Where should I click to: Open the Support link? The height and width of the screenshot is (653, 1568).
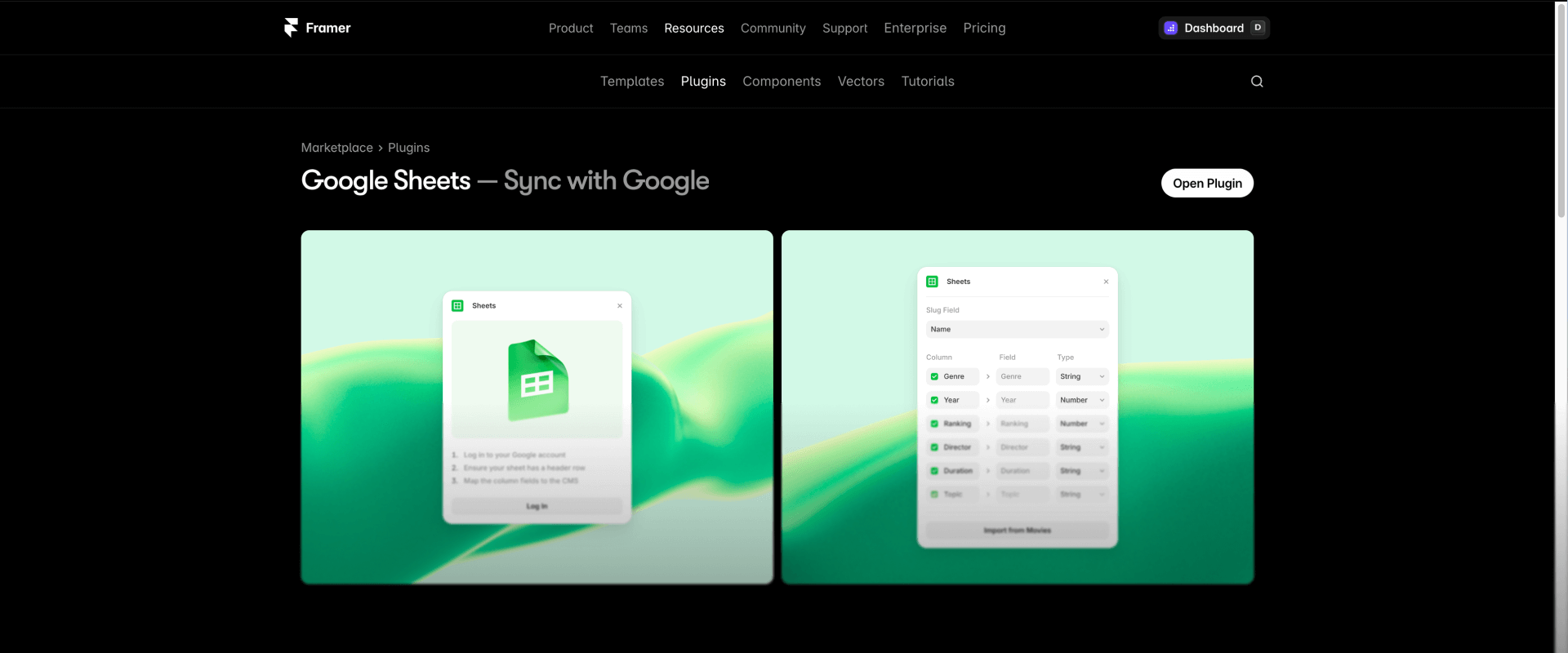(x=844, y=29)
